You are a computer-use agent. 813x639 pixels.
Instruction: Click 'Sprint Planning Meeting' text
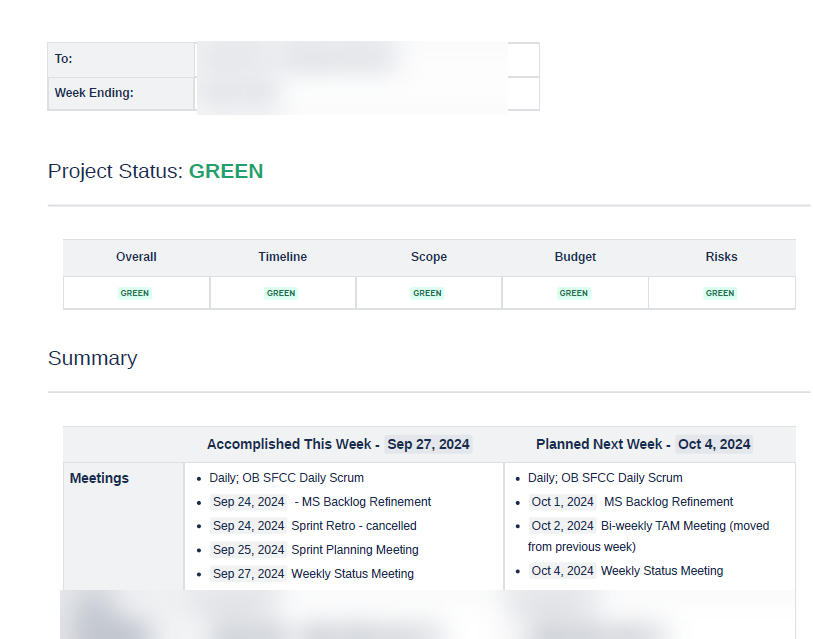point(355,550)
